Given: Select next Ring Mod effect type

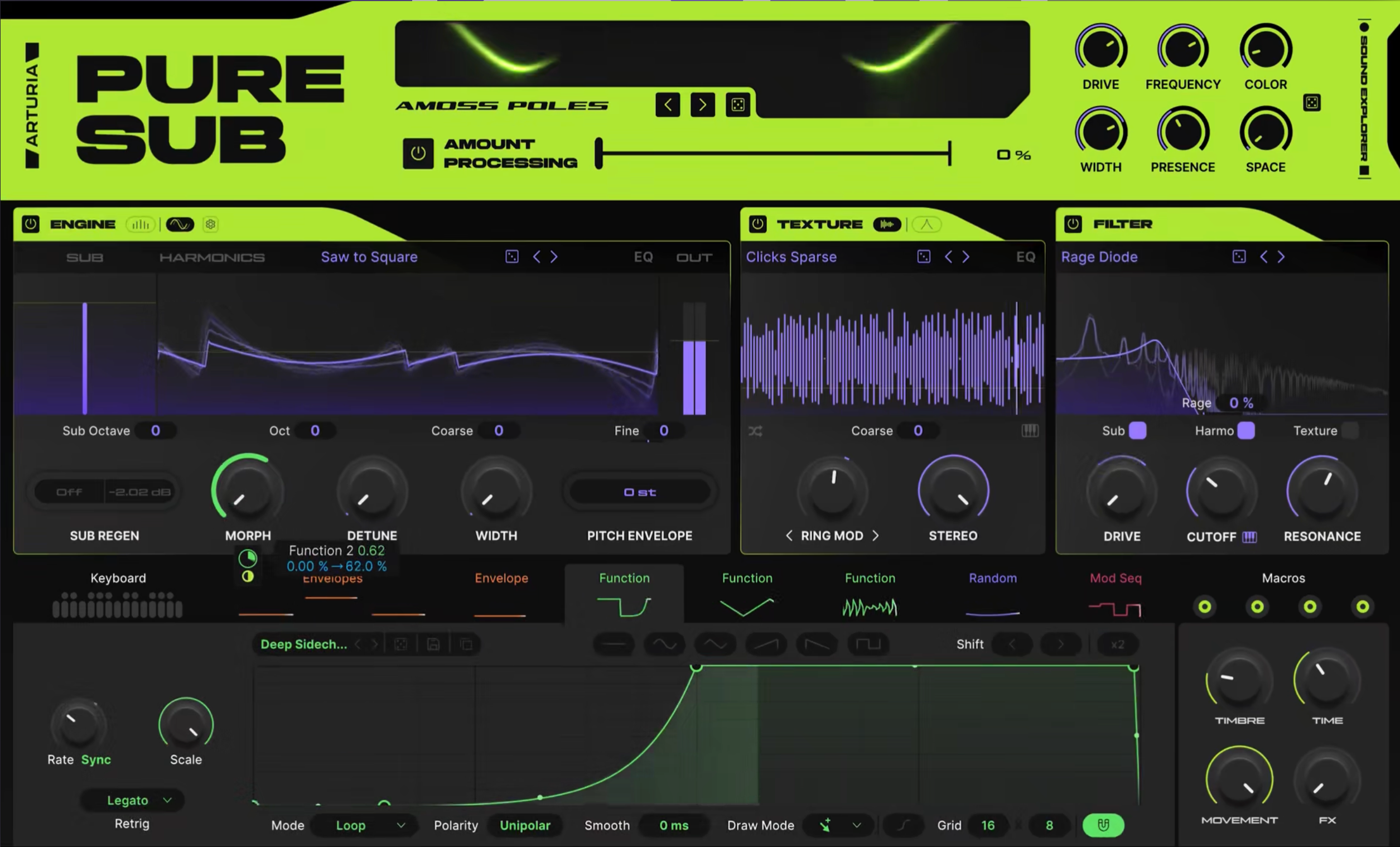Looking at the screenshot, I should click(876, 536).
